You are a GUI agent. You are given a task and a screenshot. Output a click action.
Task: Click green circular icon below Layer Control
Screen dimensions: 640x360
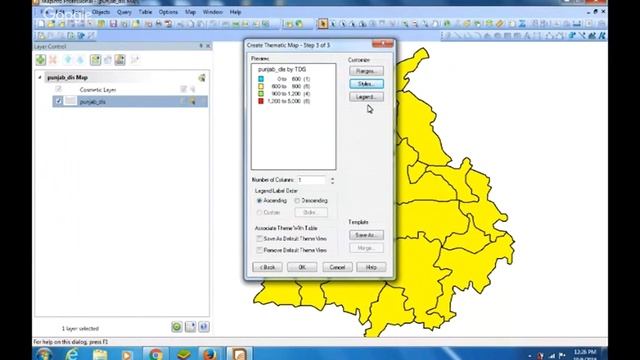coord(176,327)
